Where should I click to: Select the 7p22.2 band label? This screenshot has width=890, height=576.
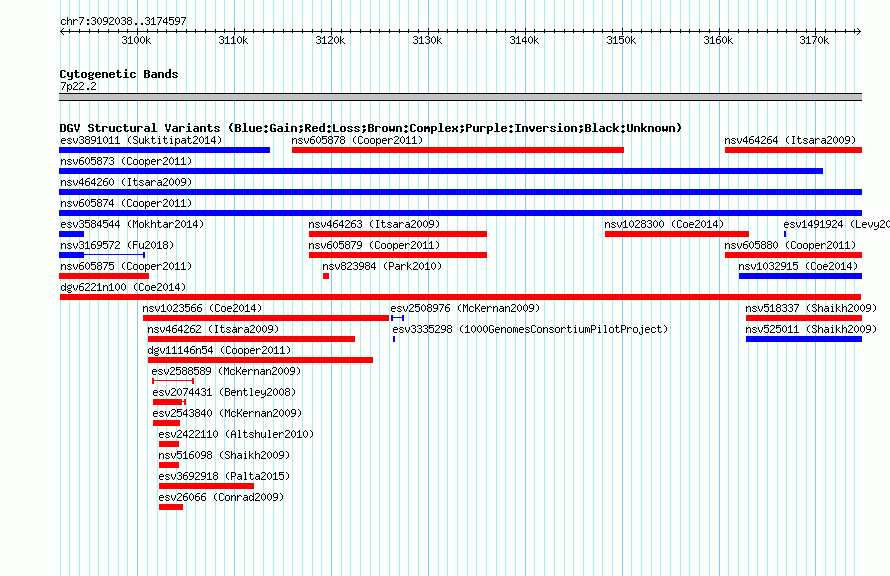(78, 86)
